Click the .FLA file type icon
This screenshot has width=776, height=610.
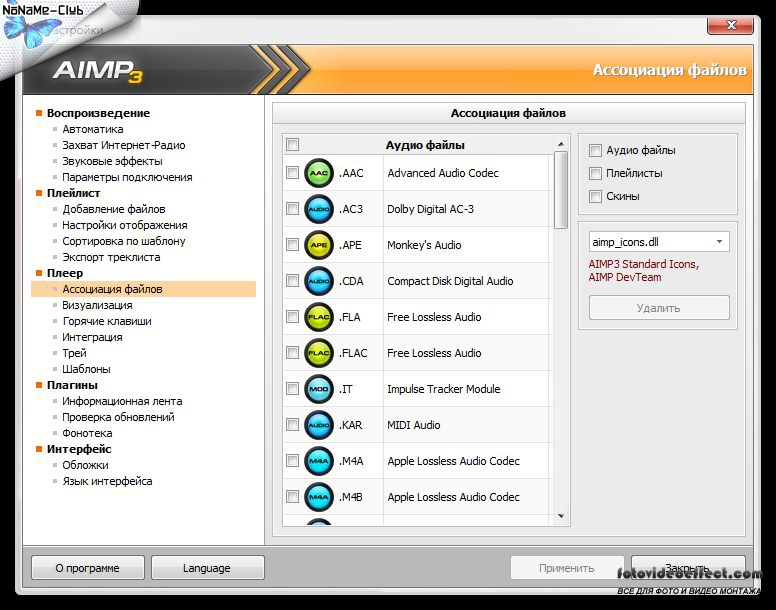click(319, 317)
